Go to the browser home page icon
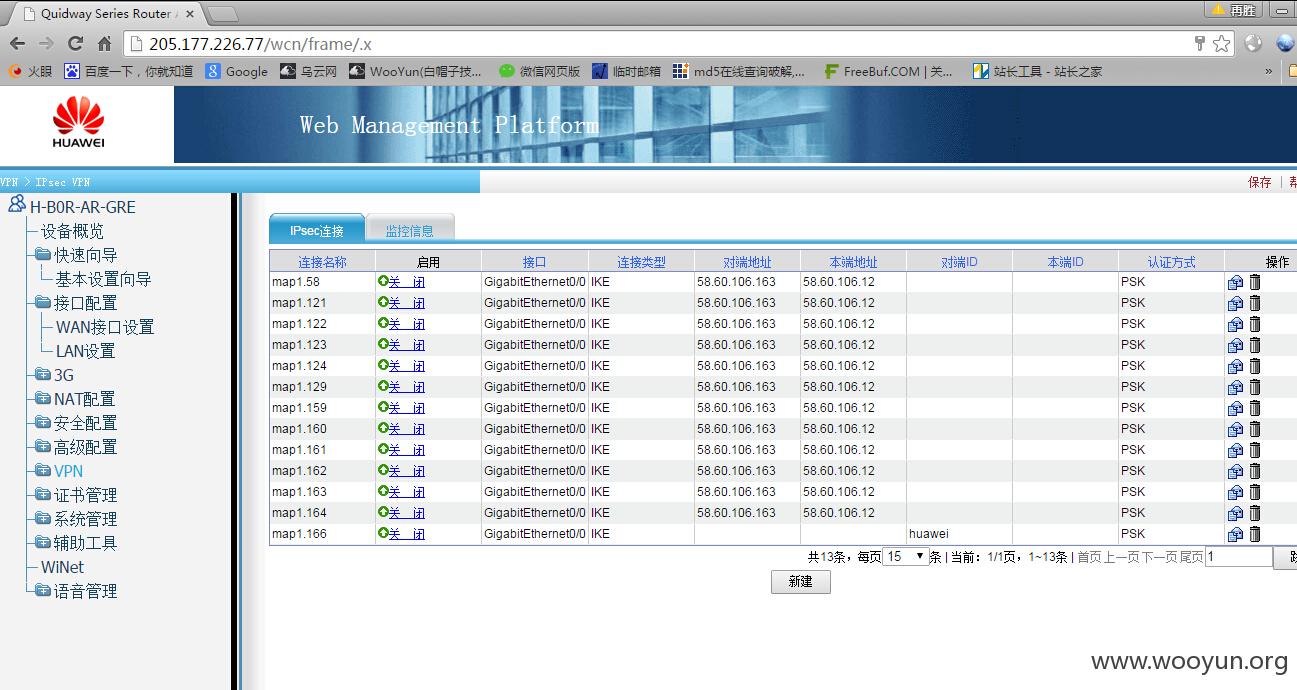The height and width of the screenshot is (690, 1297). pyautogui.click(x=104, y=44)
